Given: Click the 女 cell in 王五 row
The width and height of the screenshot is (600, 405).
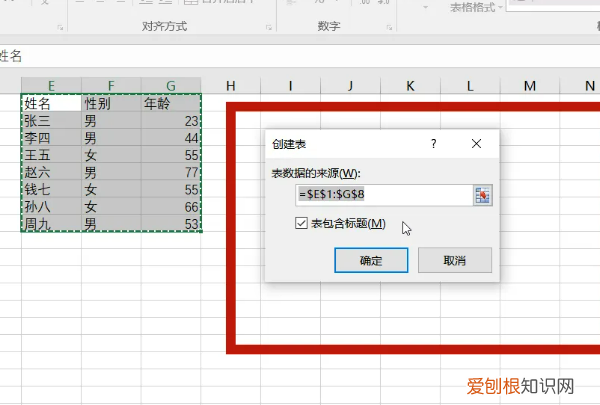Looking at the screenshot, I should point(111,155).
